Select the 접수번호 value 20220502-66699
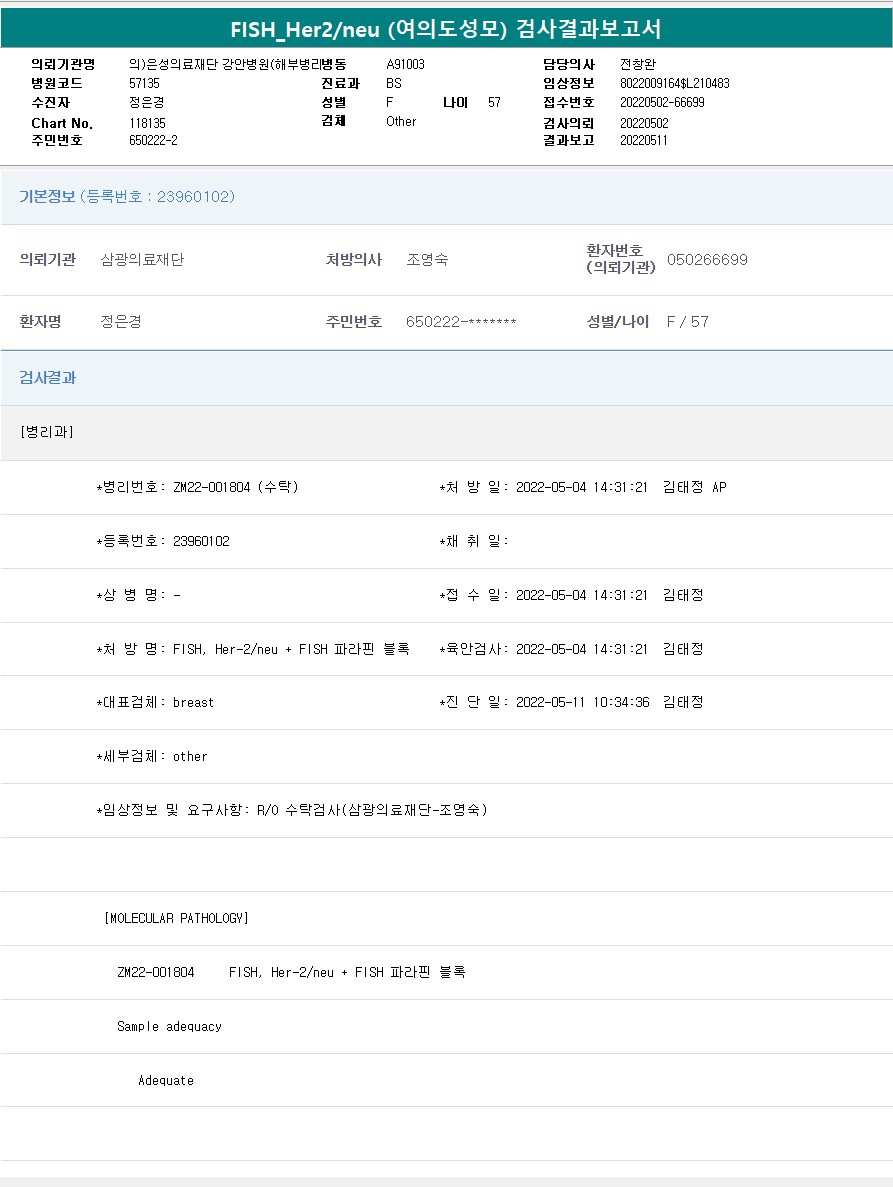 pos(662,102)
